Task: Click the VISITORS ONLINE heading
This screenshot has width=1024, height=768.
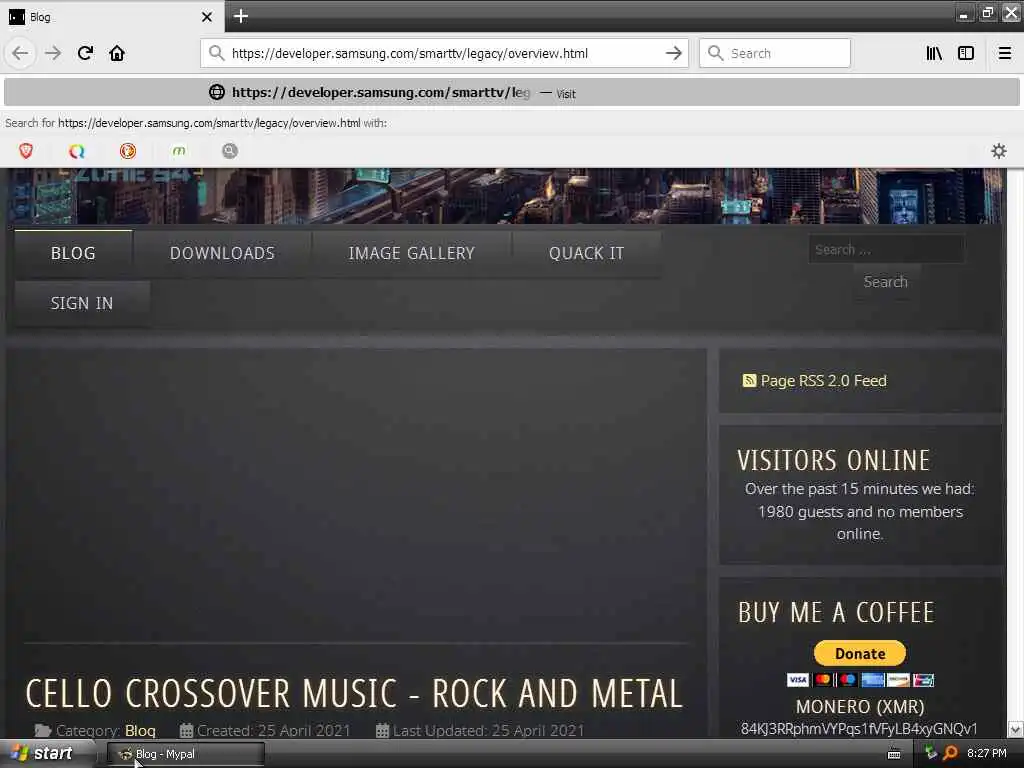Action: click(x=833, y=460)
